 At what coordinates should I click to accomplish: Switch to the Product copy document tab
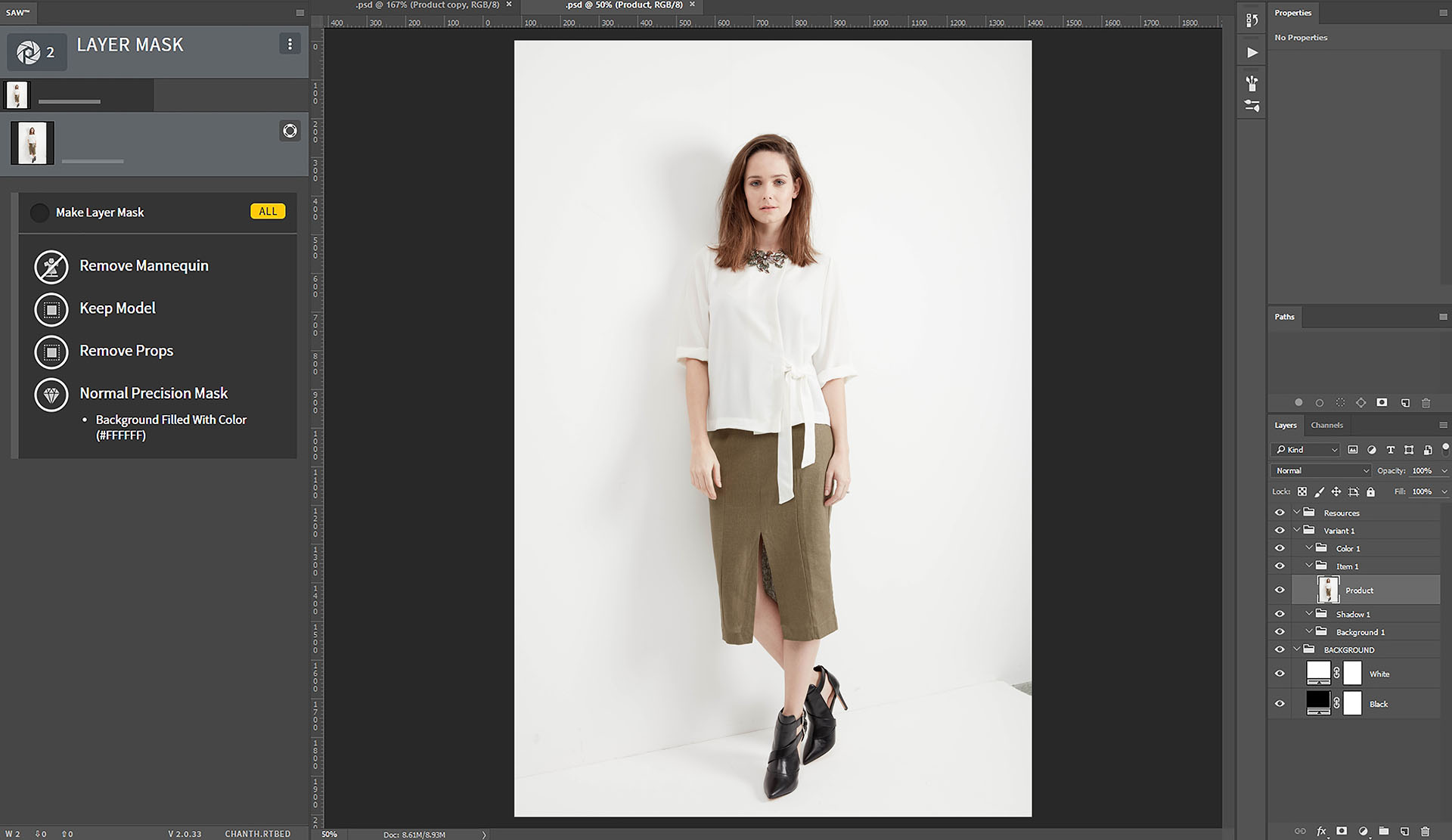(427, 5)
